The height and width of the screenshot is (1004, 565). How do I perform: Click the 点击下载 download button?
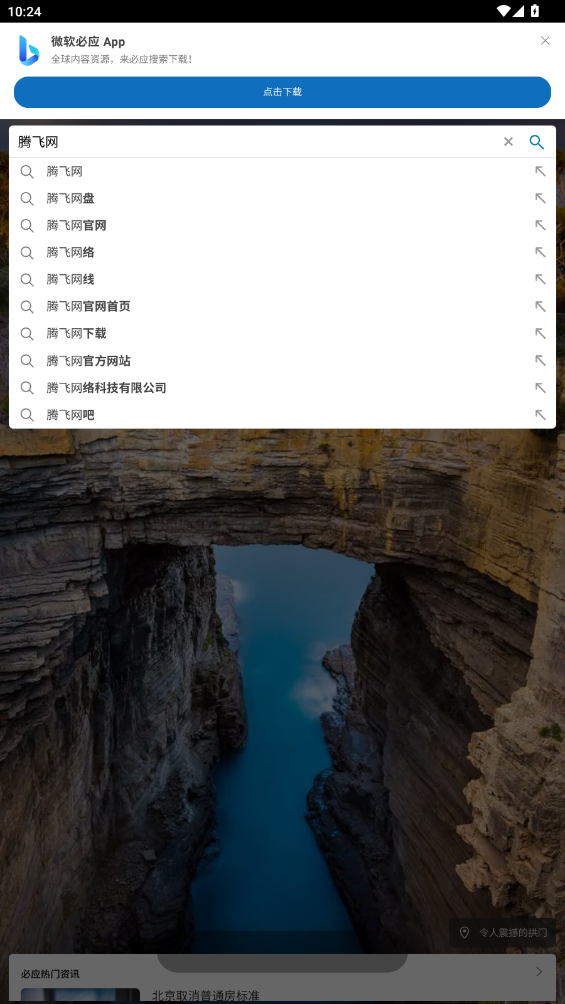pos(282,92)
